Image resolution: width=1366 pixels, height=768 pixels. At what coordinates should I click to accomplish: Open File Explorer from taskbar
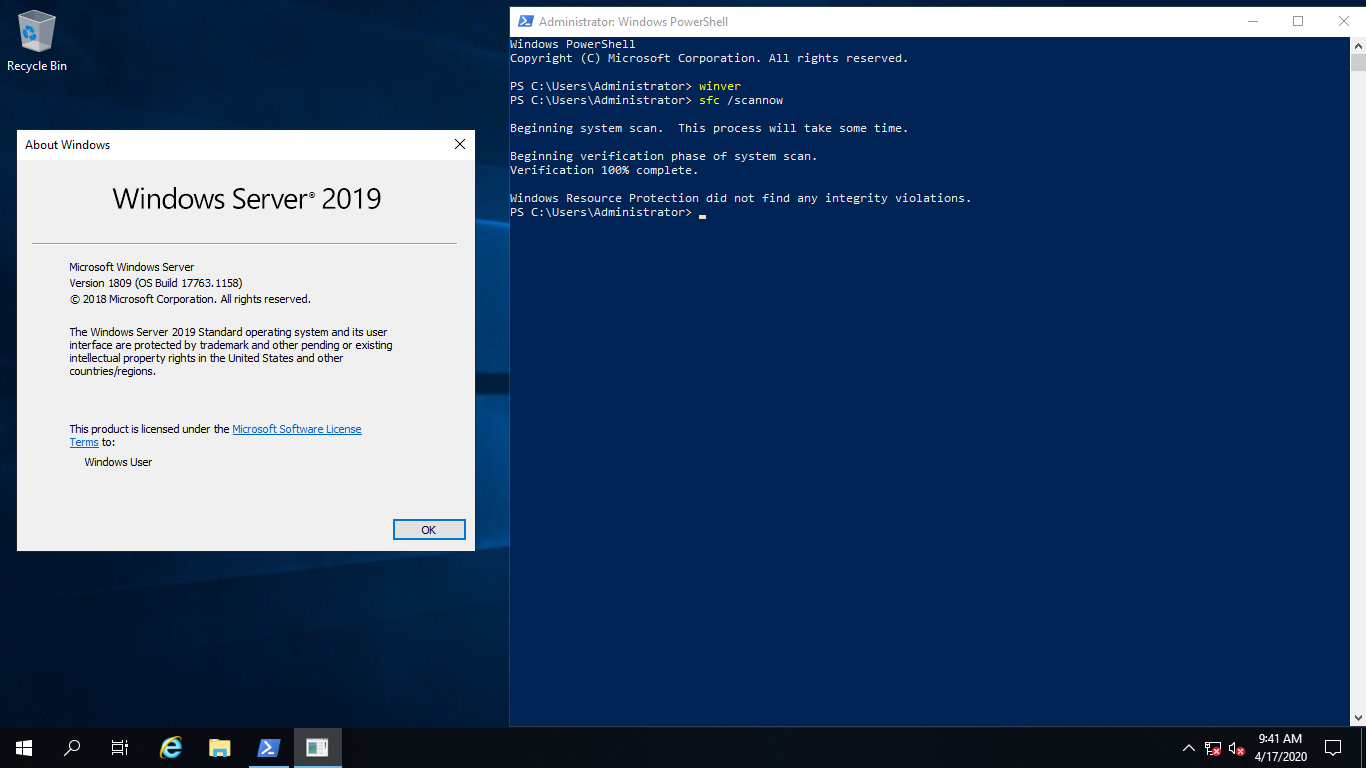point(220,748)
